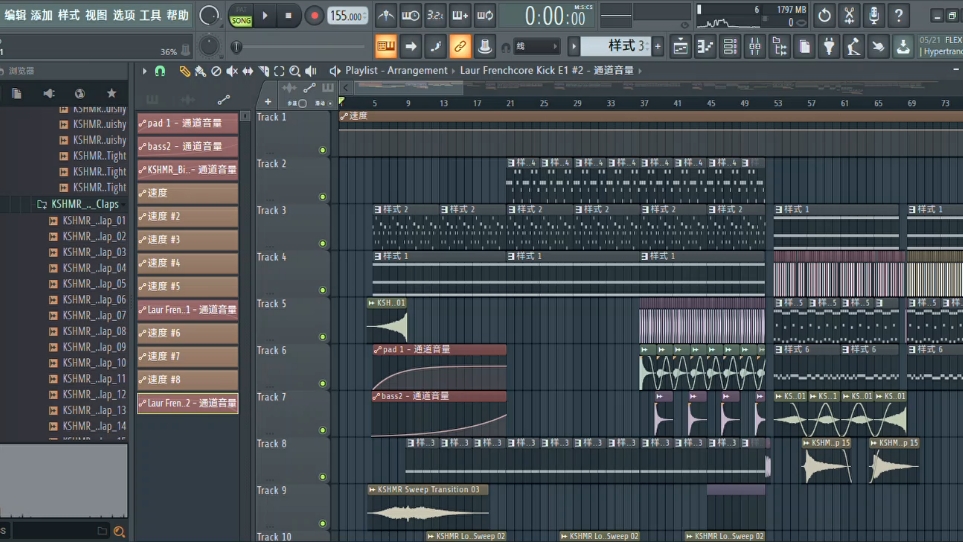The width and height of the screenshot is (963, 542).
Task: Click the stamp-shaped toolbar icon
Action: 485,46
